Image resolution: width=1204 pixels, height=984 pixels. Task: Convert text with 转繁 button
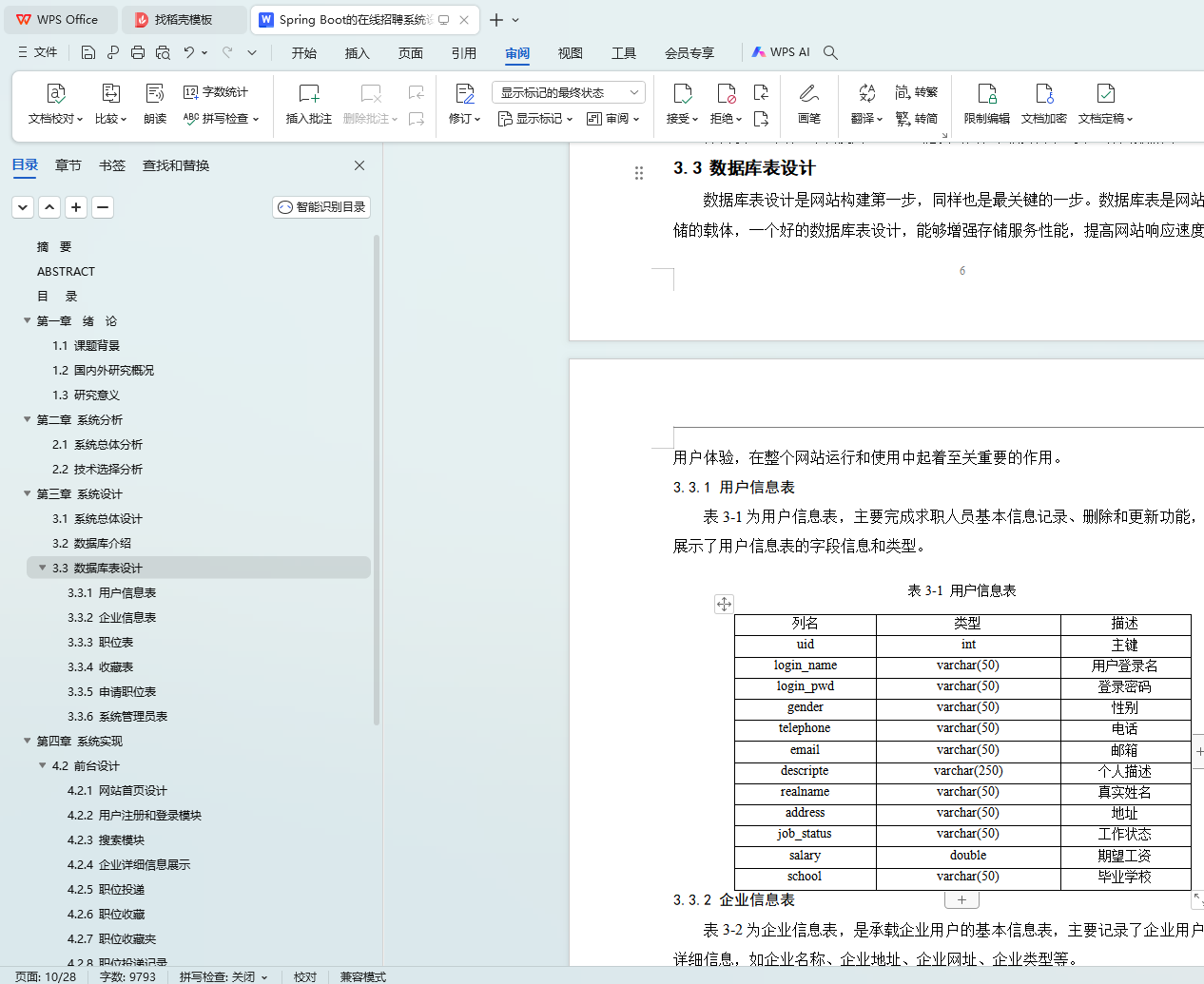pyautogui.click(x=916, y=92)
